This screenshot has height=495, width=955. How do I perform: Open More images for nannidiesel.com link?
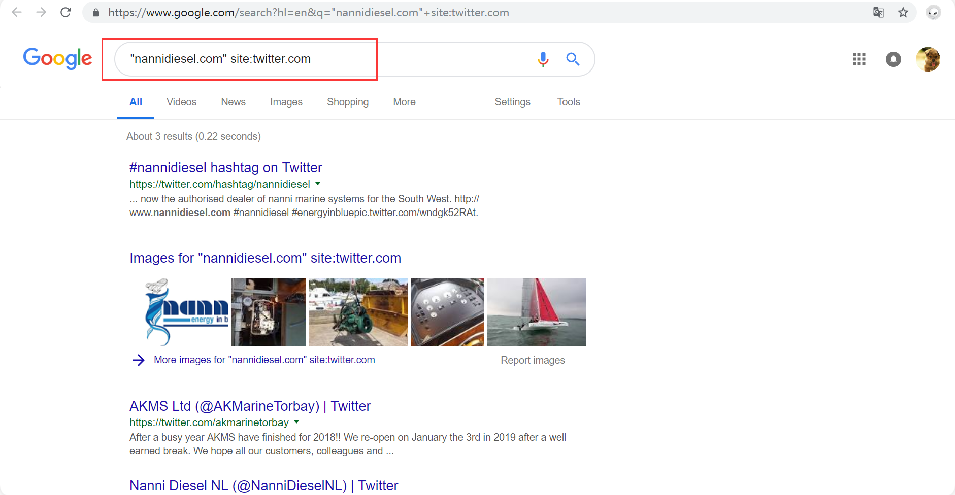(x=264, y=360)
